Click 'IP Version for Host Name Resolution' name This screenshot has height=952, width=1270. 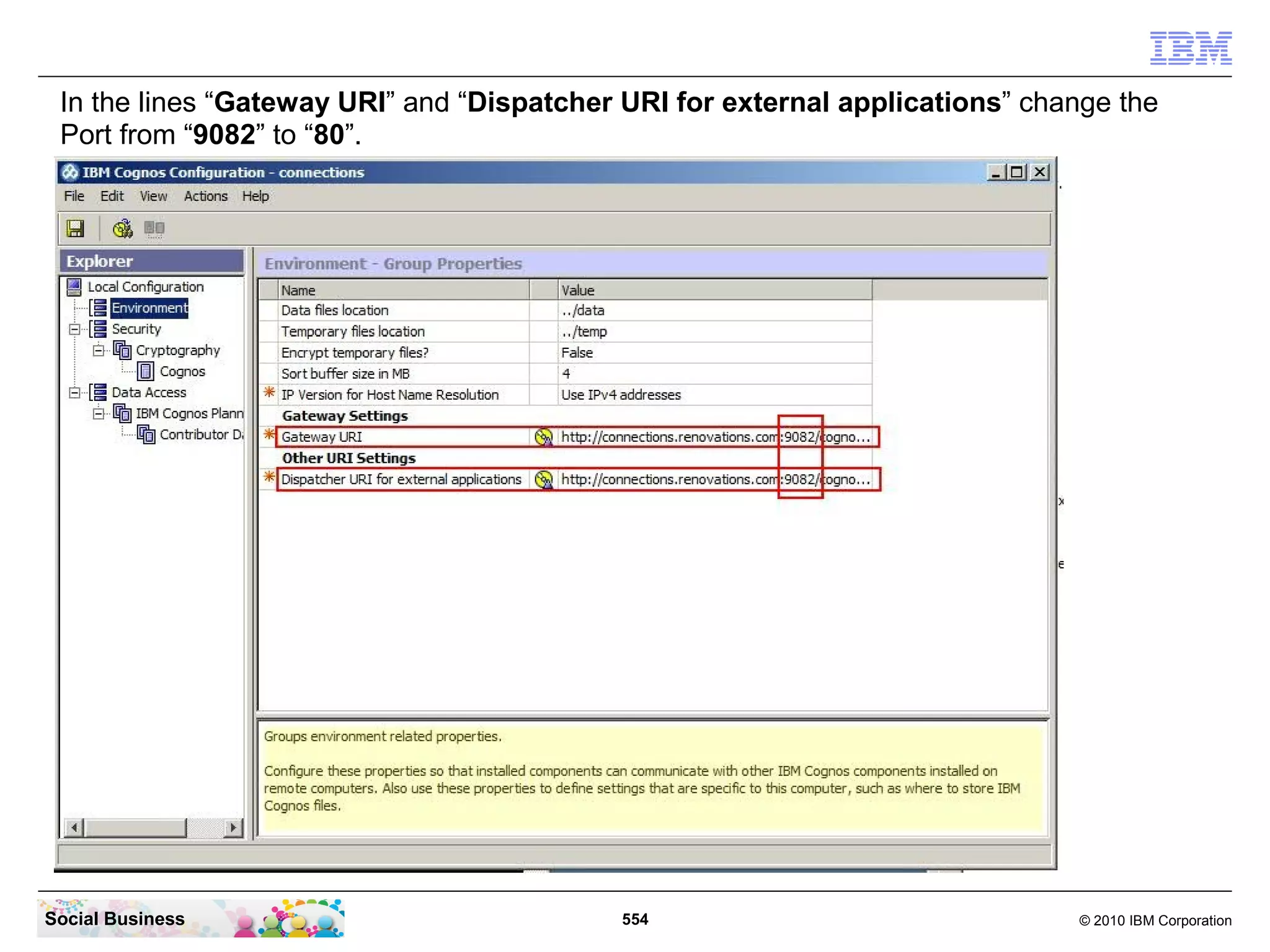pos(390,395)
